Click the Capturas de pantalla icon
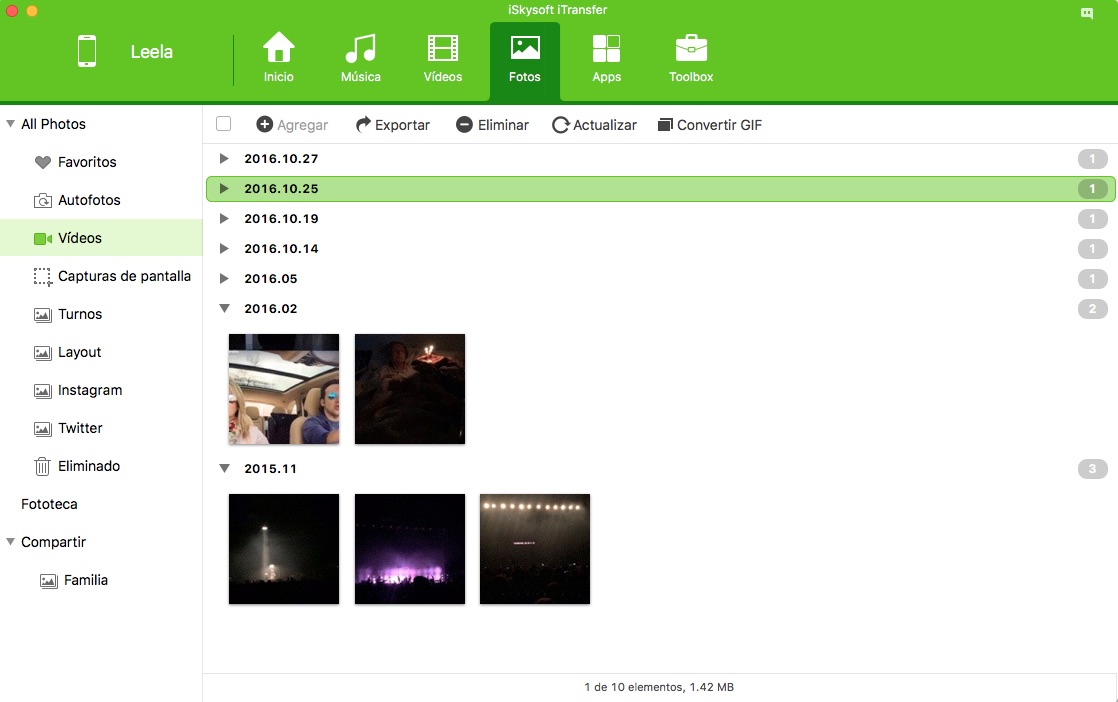Image resolution: width=1118 pixels, height=702 pixels. (43, 277)
